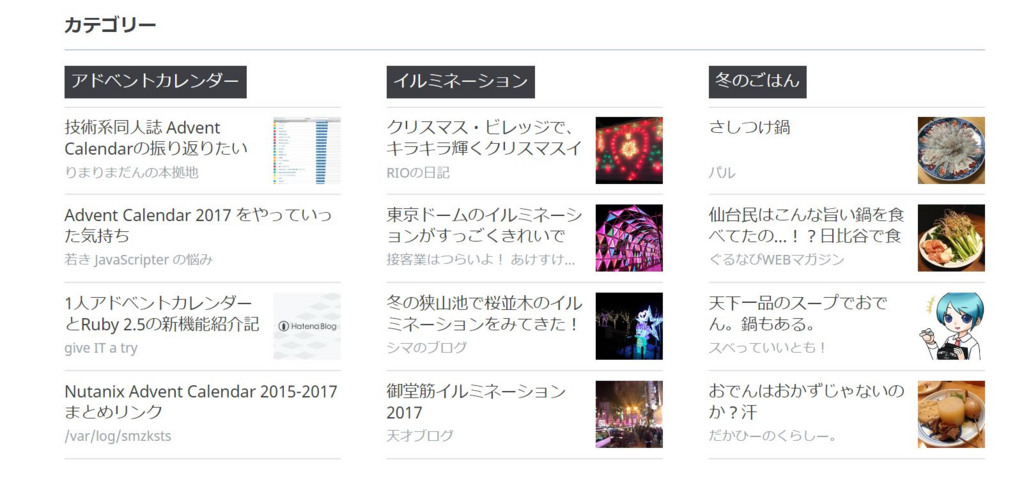Open the アドベントカレンダー category header
Screen dimensions: 1024x499
click(155, 82)
